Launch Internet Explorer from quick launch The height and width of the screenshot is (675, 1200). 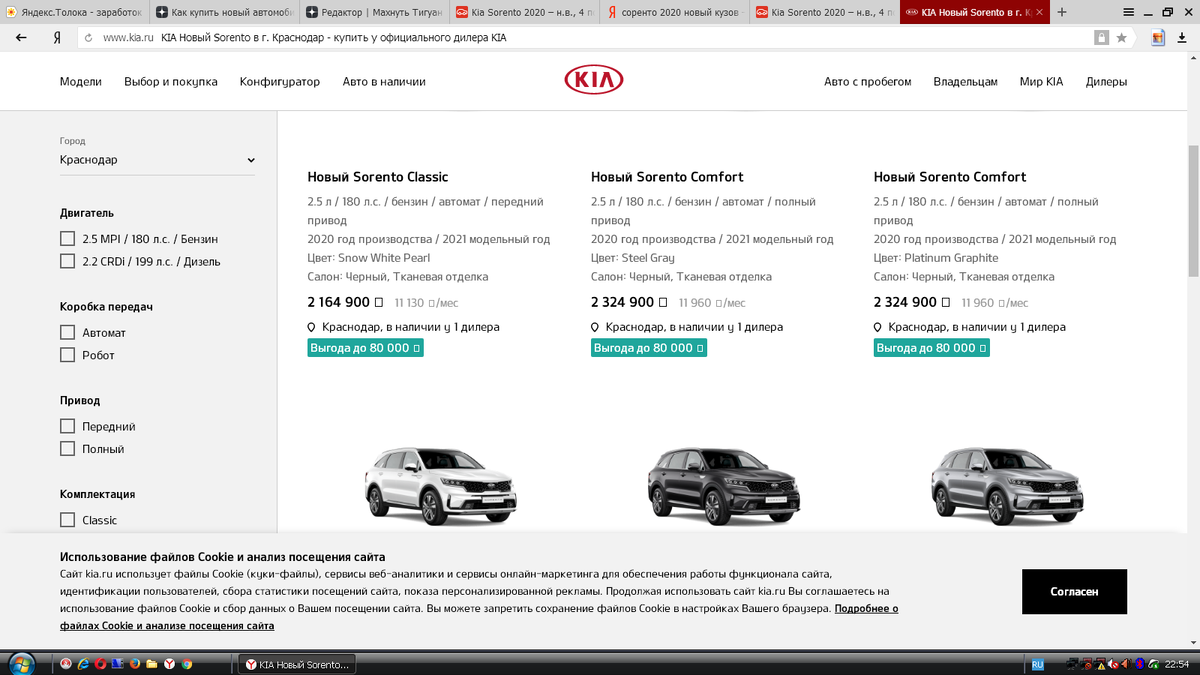[x=84, y=664]
